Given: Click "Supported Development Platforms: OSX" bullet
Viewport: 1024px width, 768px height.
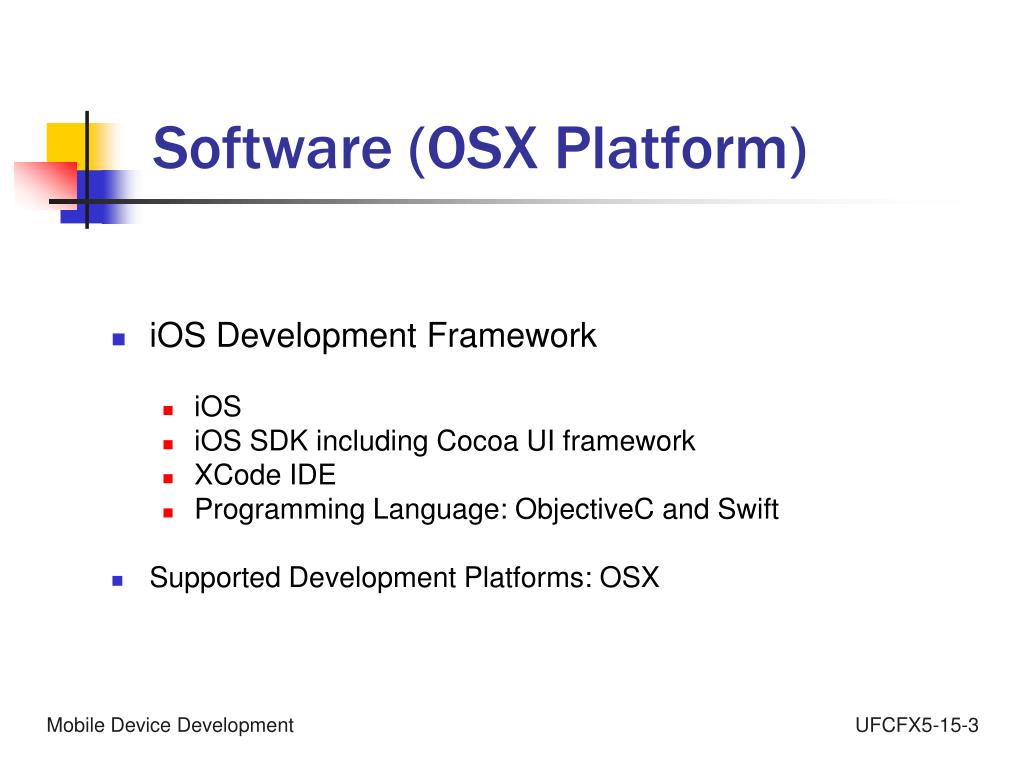Looking at the screenshot, I should tap(404, 579).
